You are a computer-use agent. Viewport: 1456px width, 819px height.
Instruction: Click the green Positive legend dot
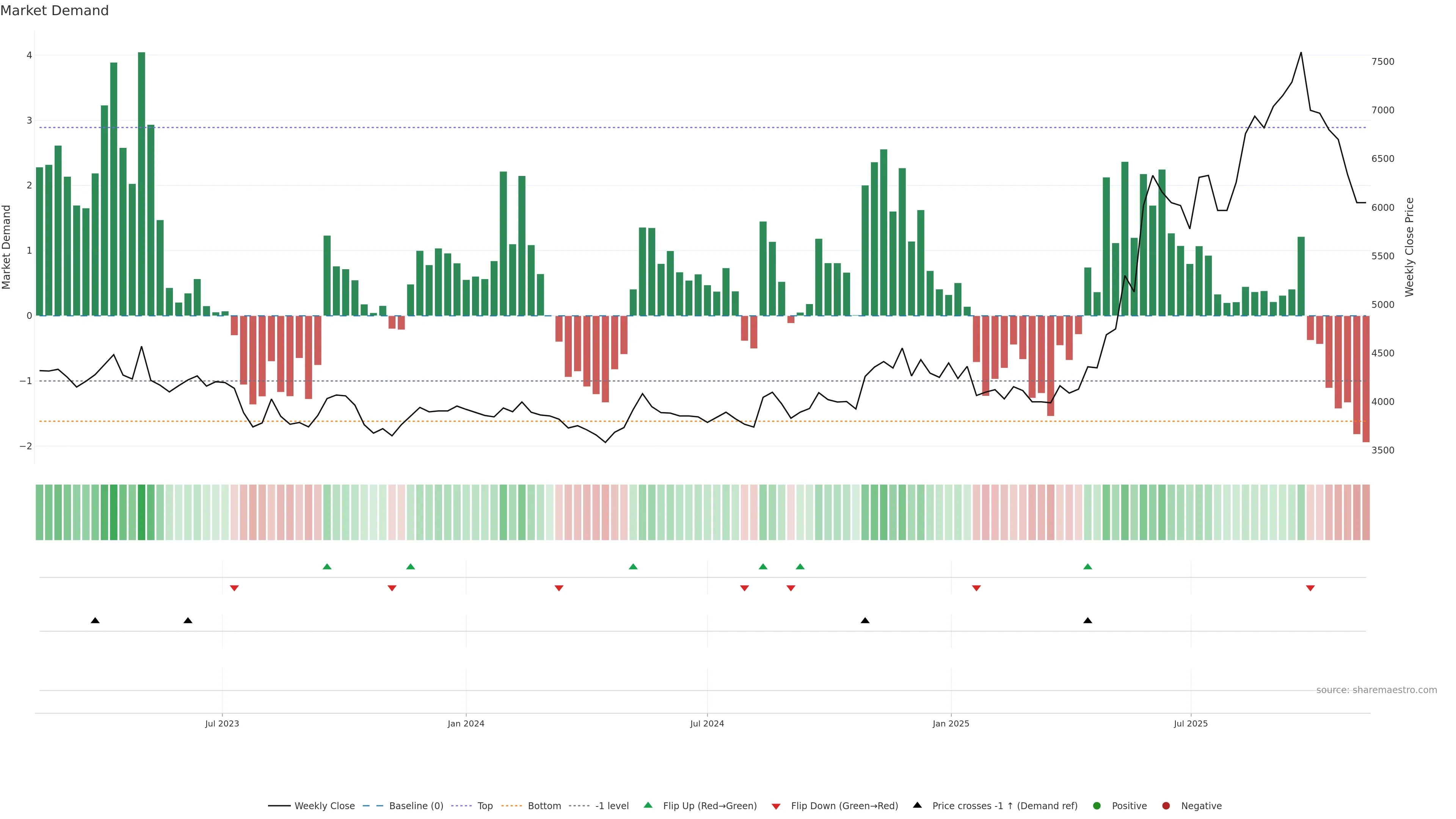(1097, 806)
